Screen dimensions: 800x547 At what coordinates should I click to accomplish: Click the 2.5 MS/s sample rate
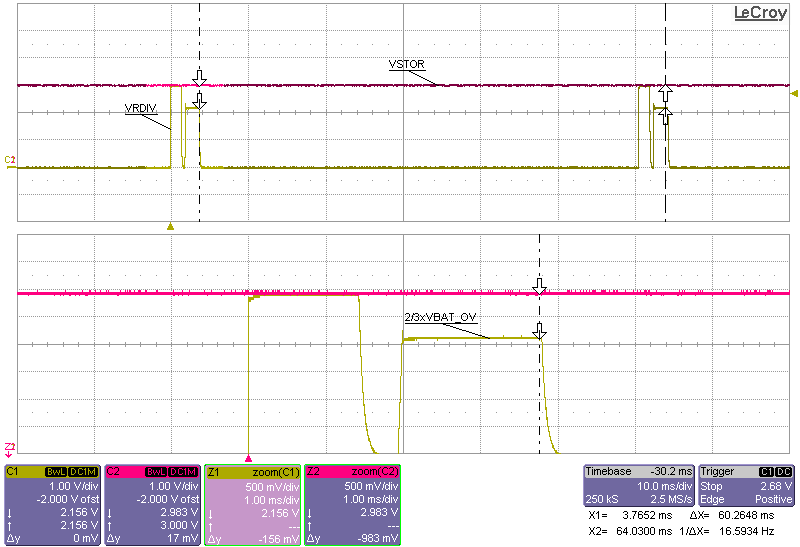[x=671, y=499]
